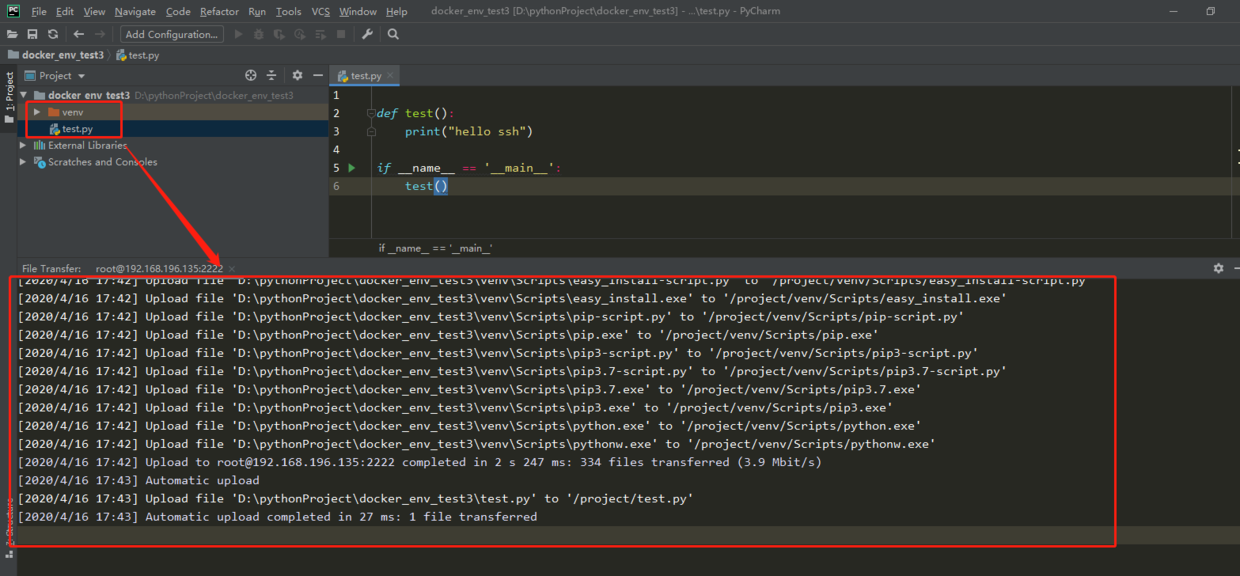Click test.py in the navigation bar
The width and height of the screenshot is (1240, 576).
(x=138, y=55)
